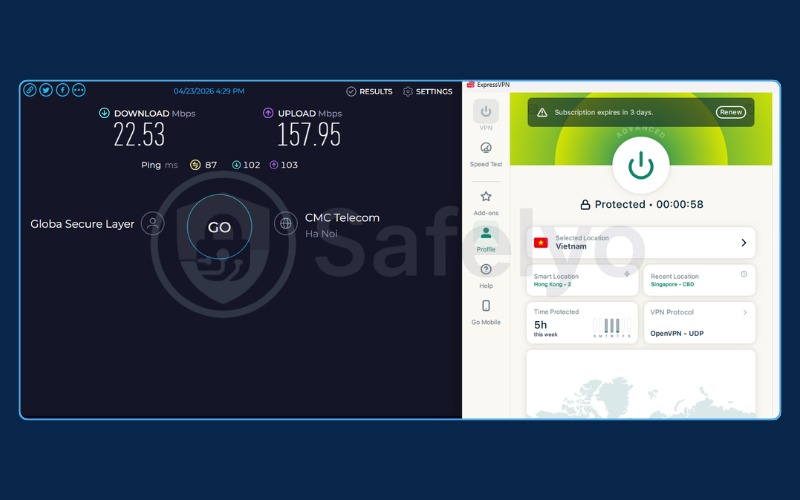The image size is (800, 500).
Task: Click the user icon beside Globa Secure Layer
Action: point(152,223)
